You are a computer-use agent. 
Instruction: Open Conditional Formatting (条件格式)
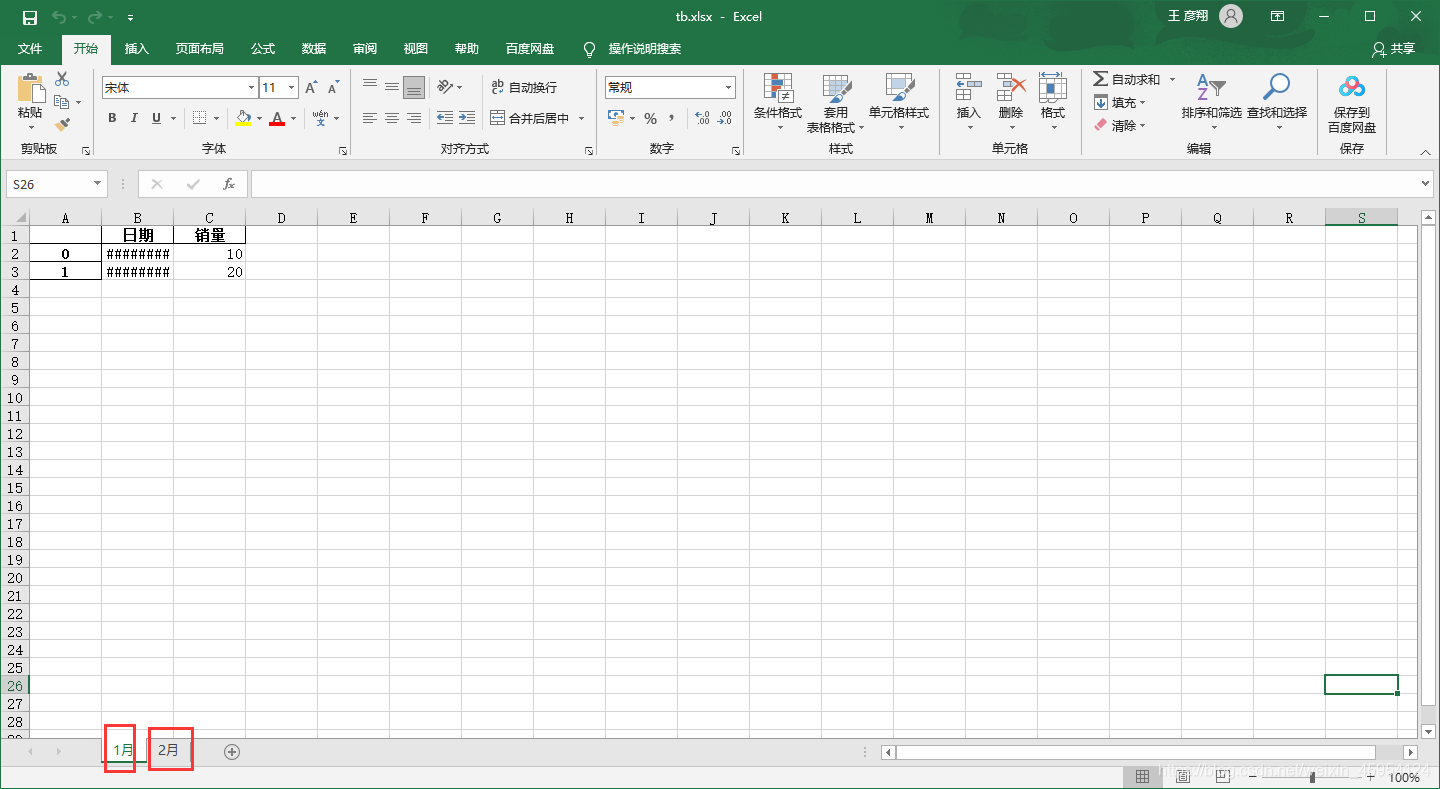777,102
